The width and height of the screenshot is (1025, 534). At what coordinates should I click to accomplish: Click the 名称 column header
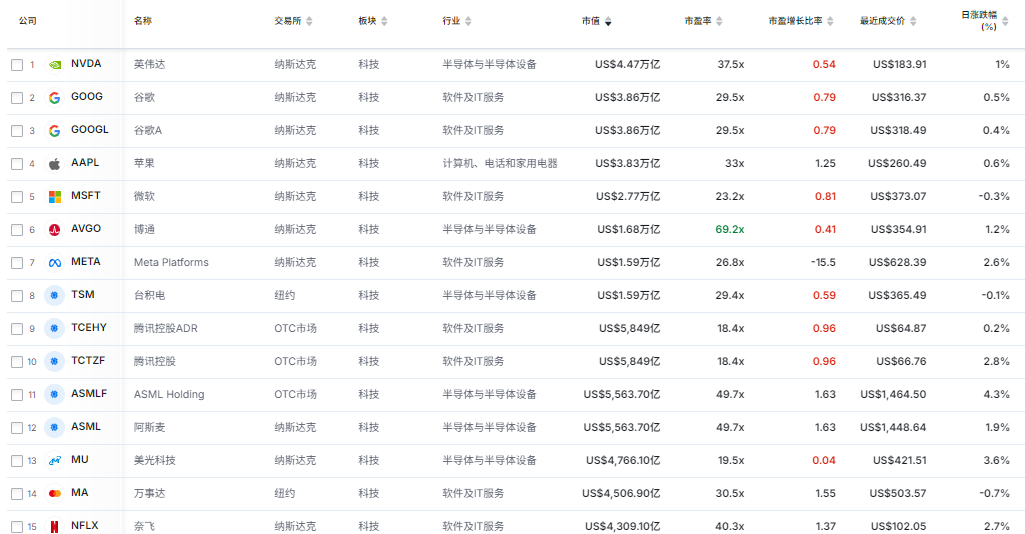(x=143, y=21)
